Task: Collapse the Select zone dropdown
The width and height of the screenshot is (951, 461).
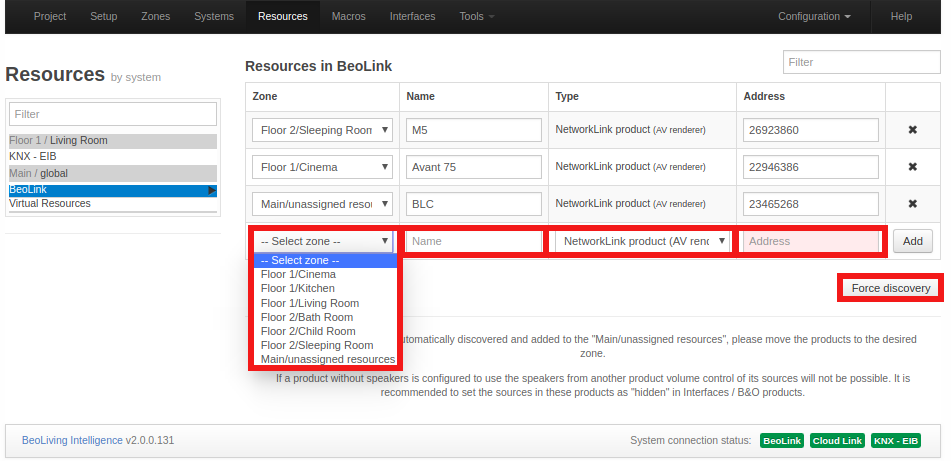Action: click(323, 241)
